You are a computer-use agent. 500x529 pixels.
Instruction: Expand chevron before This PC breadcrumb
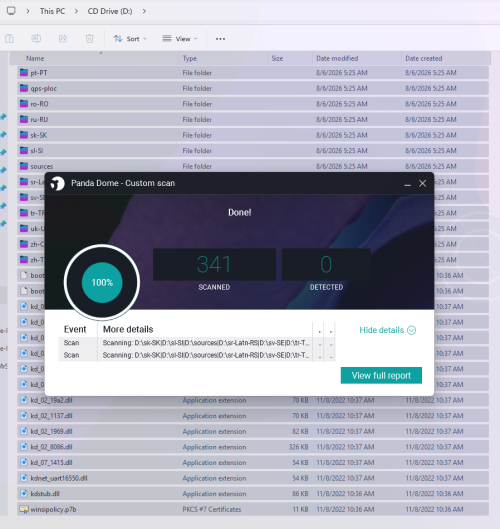click(28, 11)
